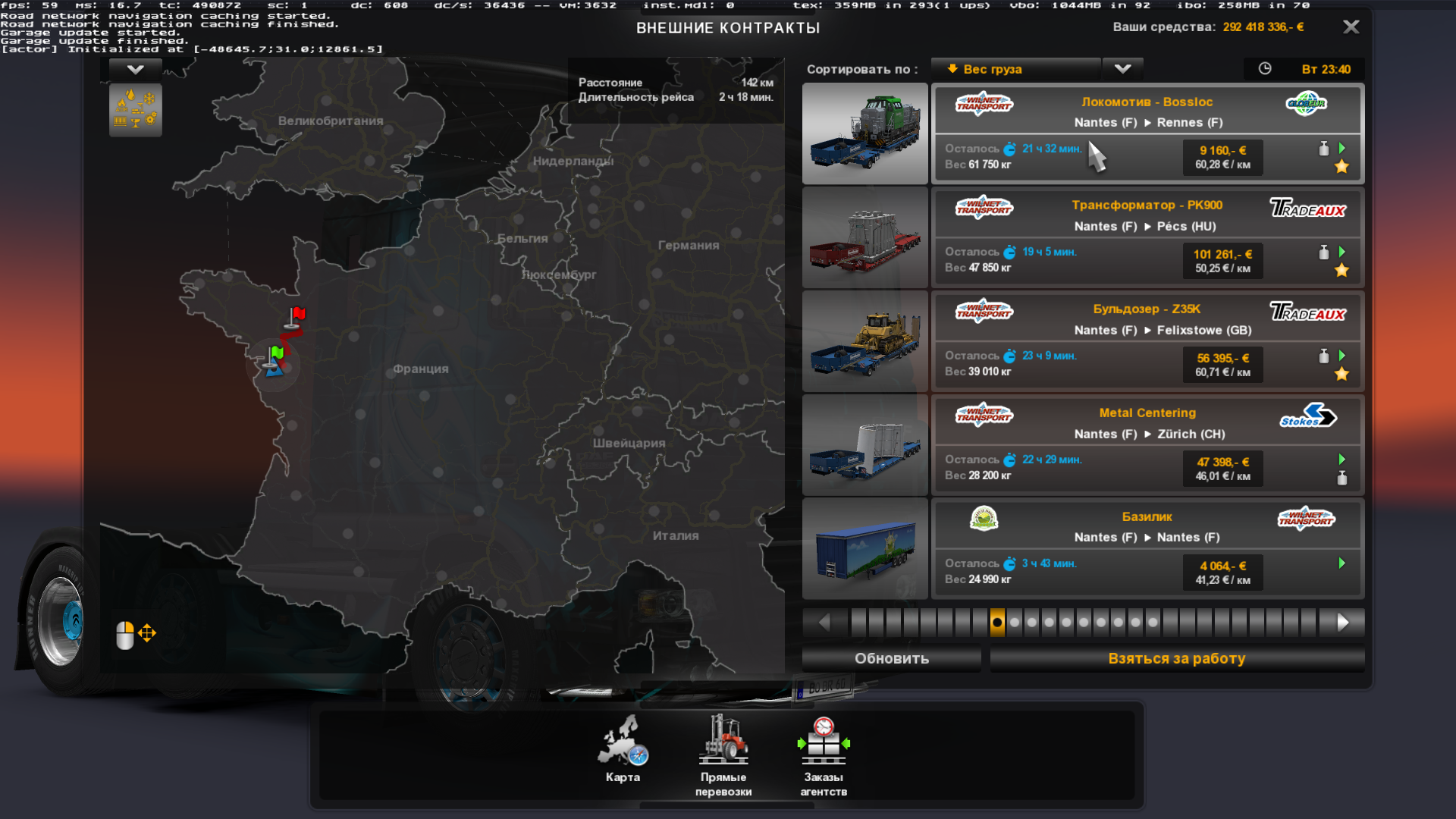Click the transformer trailer thumbnail
Viewport: 1456px width, 819px height.
coord(865,237)
